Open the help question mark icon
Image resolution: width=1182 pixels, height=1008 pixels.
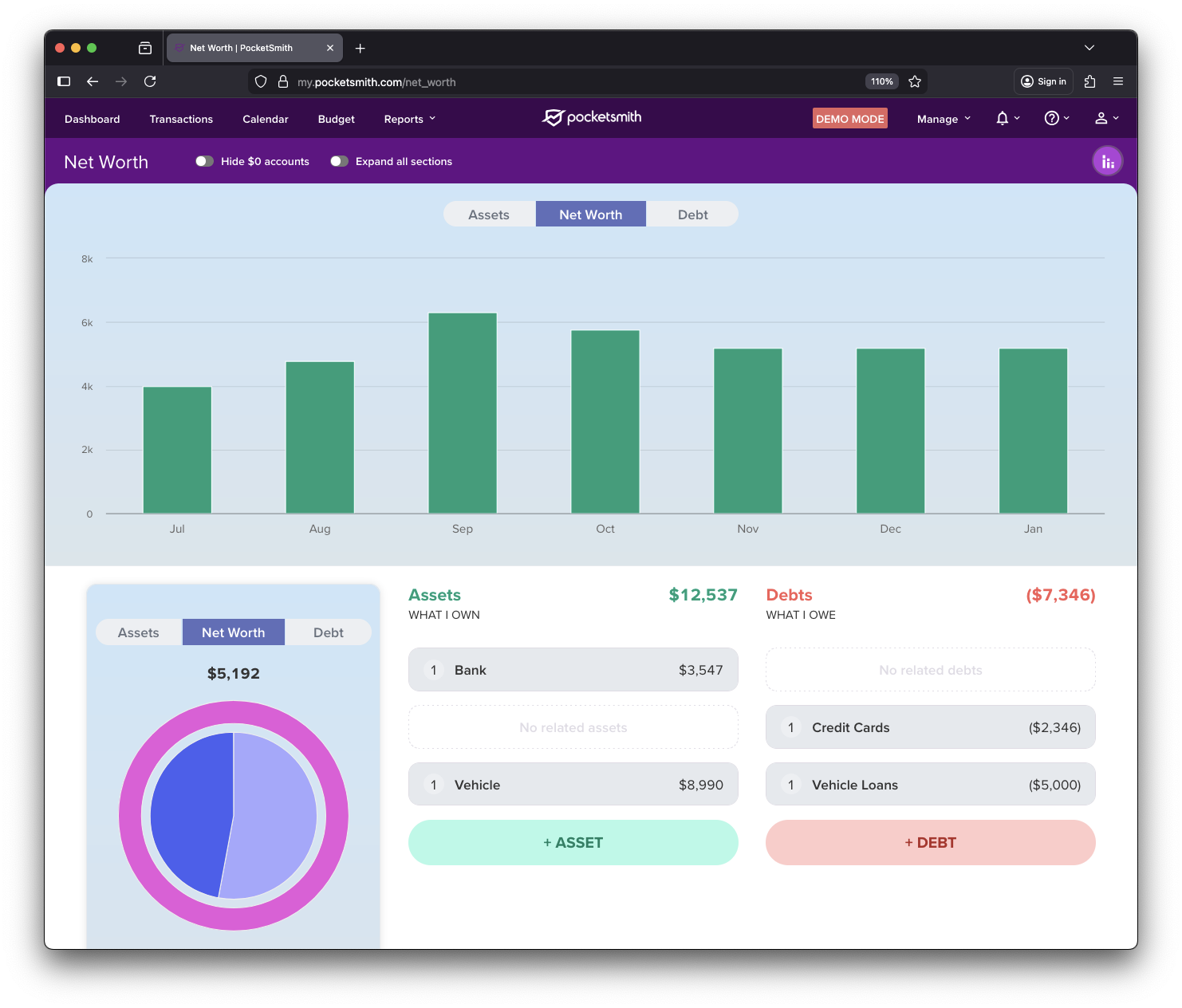[x=1052, y=119]
